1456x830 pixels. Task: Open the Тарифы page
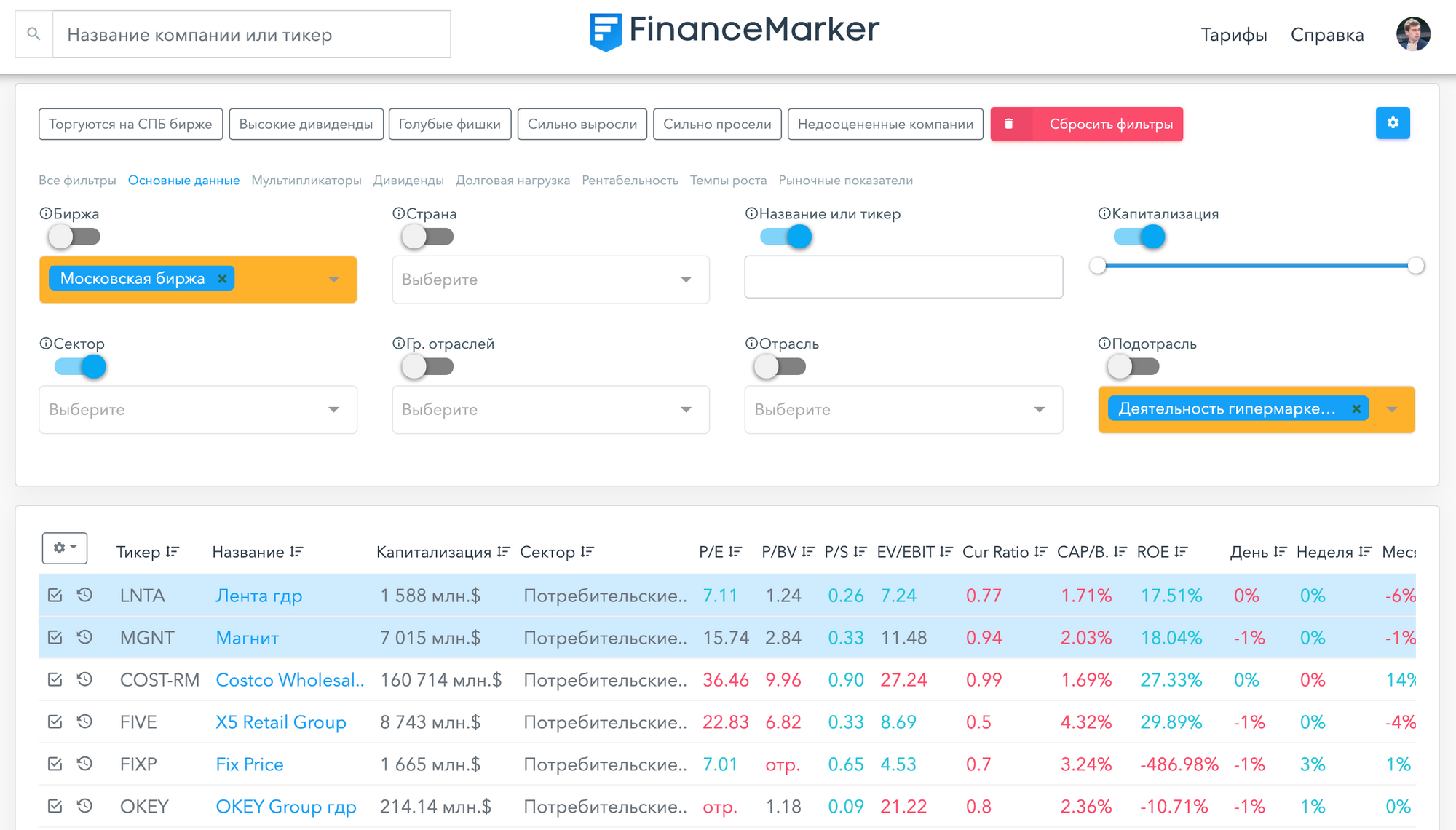1234,35
